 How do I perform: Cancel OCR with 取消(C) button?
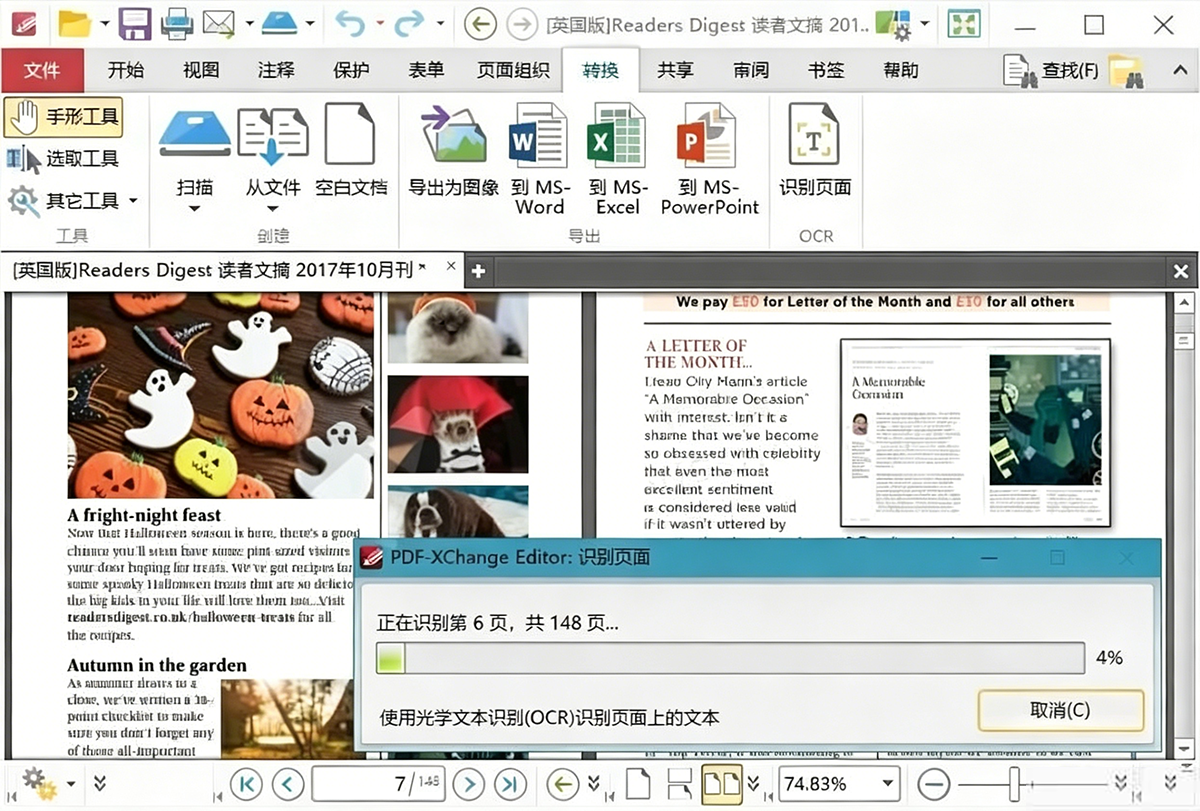click(x=1060, y=710)
